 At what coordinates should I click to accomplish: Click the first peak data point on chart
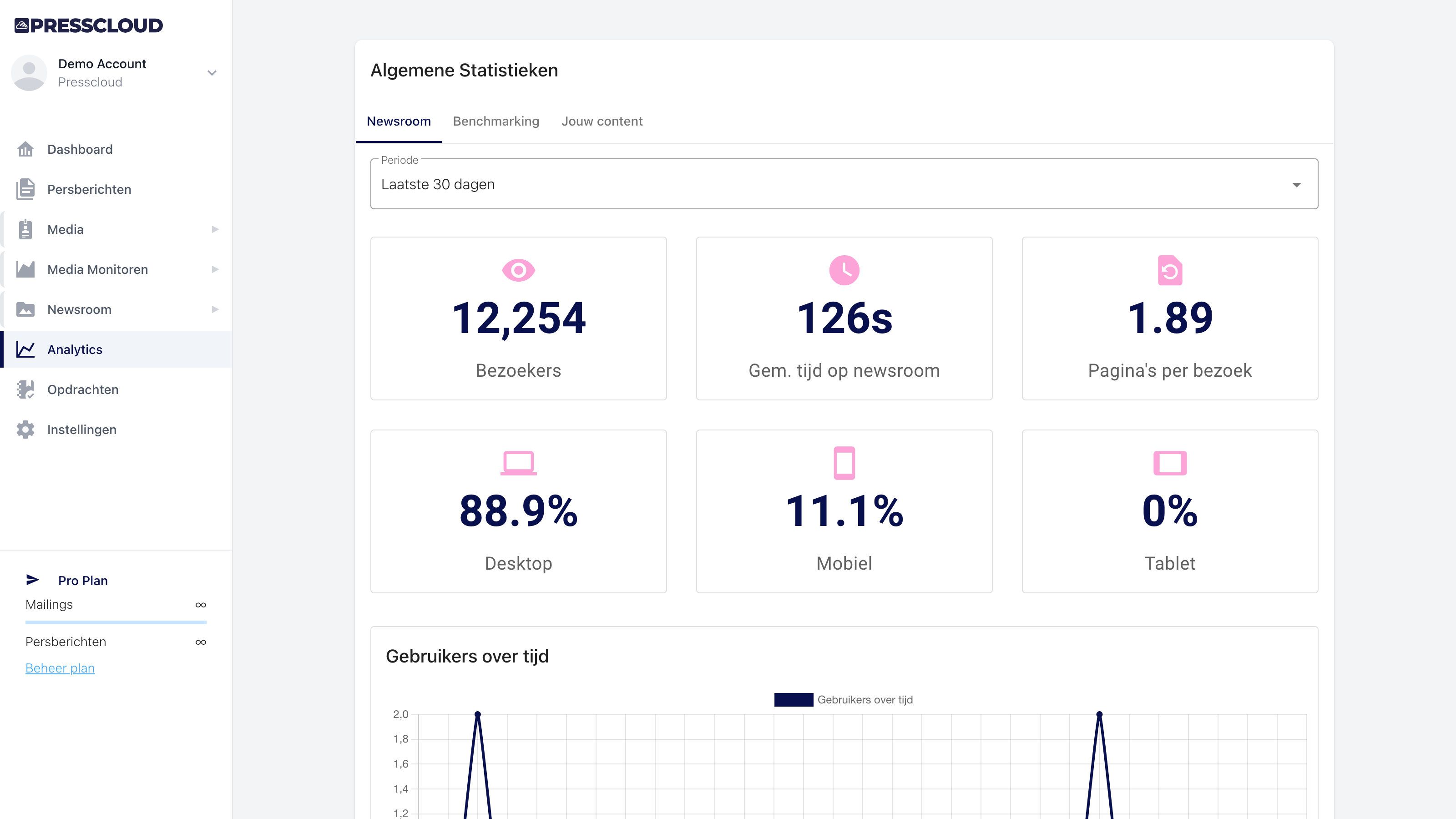click(x=478, y=714)
